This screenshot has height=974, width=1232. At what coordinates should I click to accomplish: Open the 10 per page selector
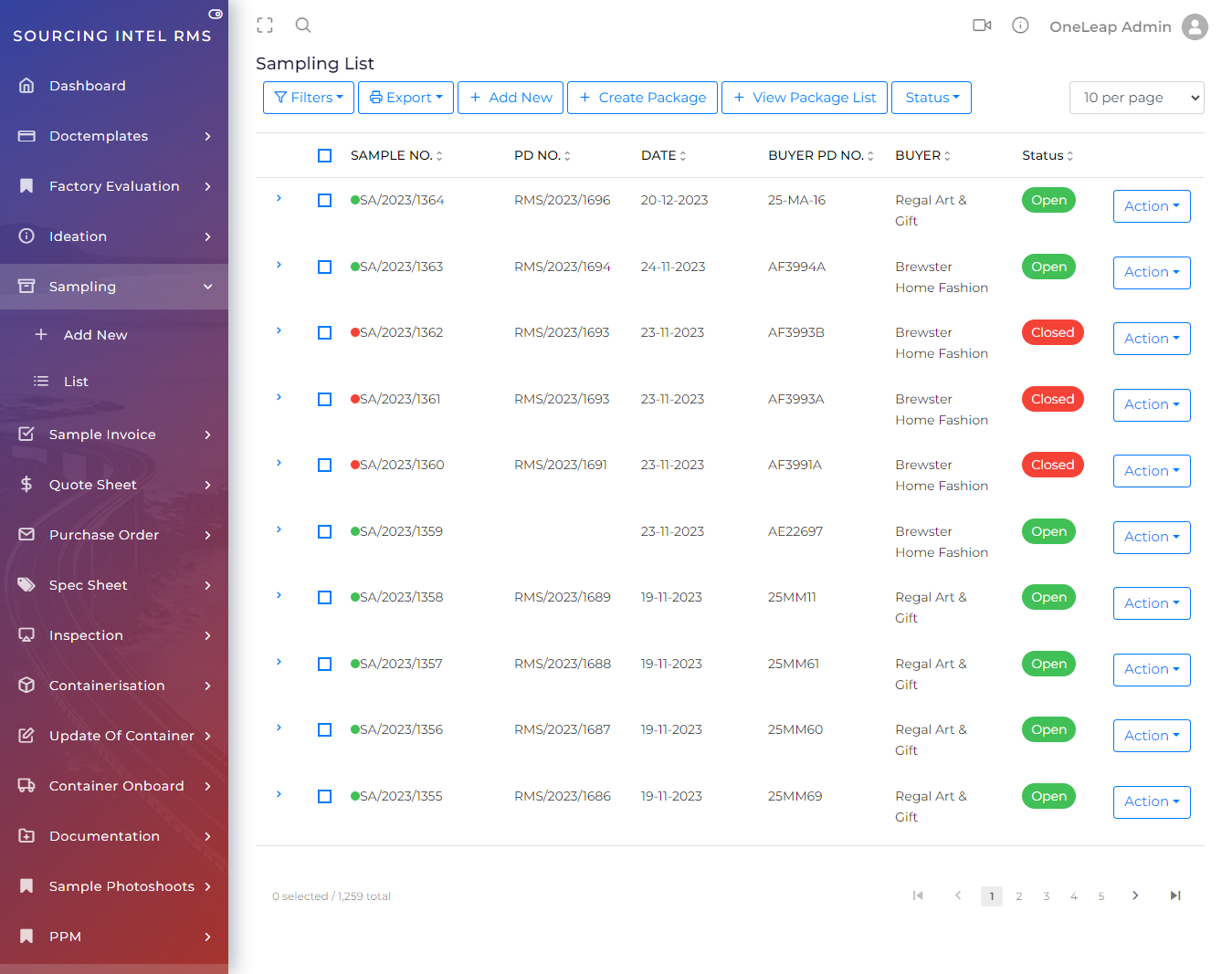(x=1136, y=98)
